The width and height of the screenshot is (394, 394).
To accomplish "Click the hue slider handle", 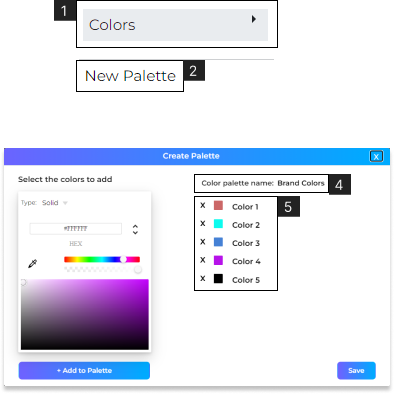I will tap(124, 259).
